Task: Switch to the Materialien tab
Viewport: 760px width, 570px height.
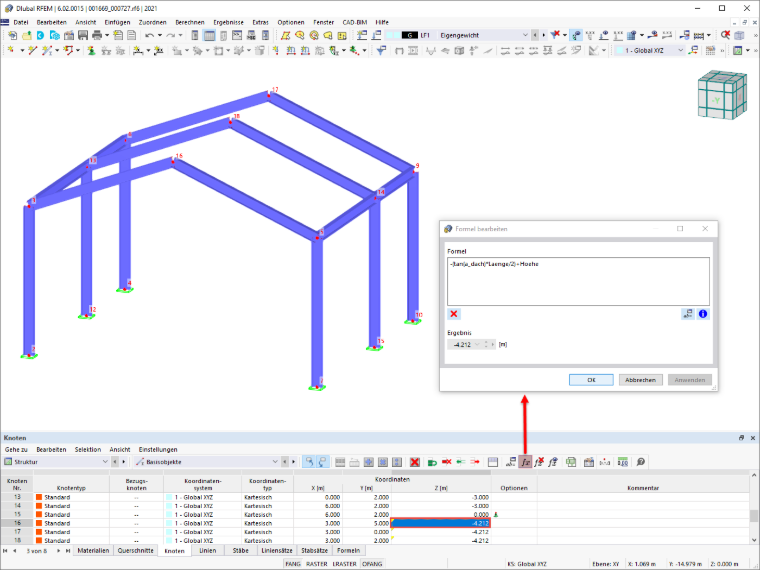Action: (x=93, y=551)
